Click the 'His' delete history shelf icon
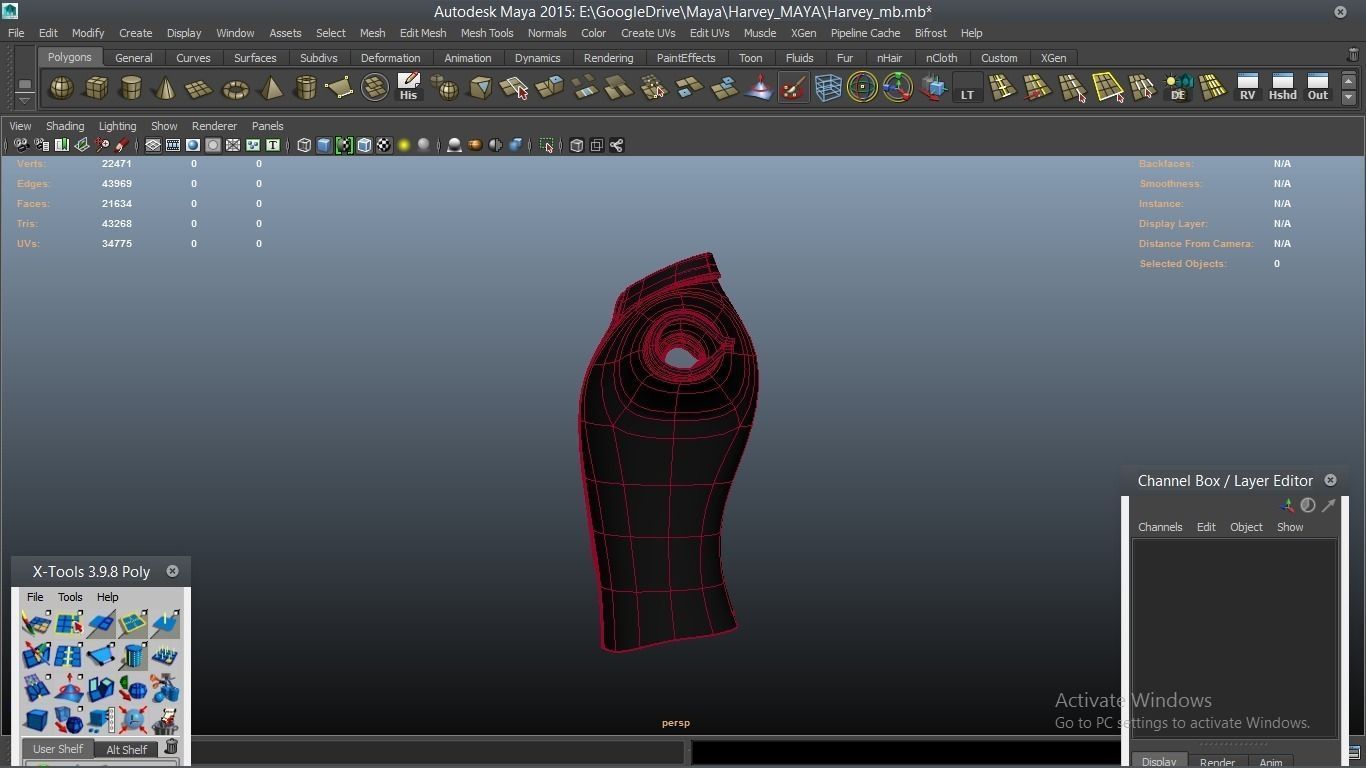 [408, 88]
